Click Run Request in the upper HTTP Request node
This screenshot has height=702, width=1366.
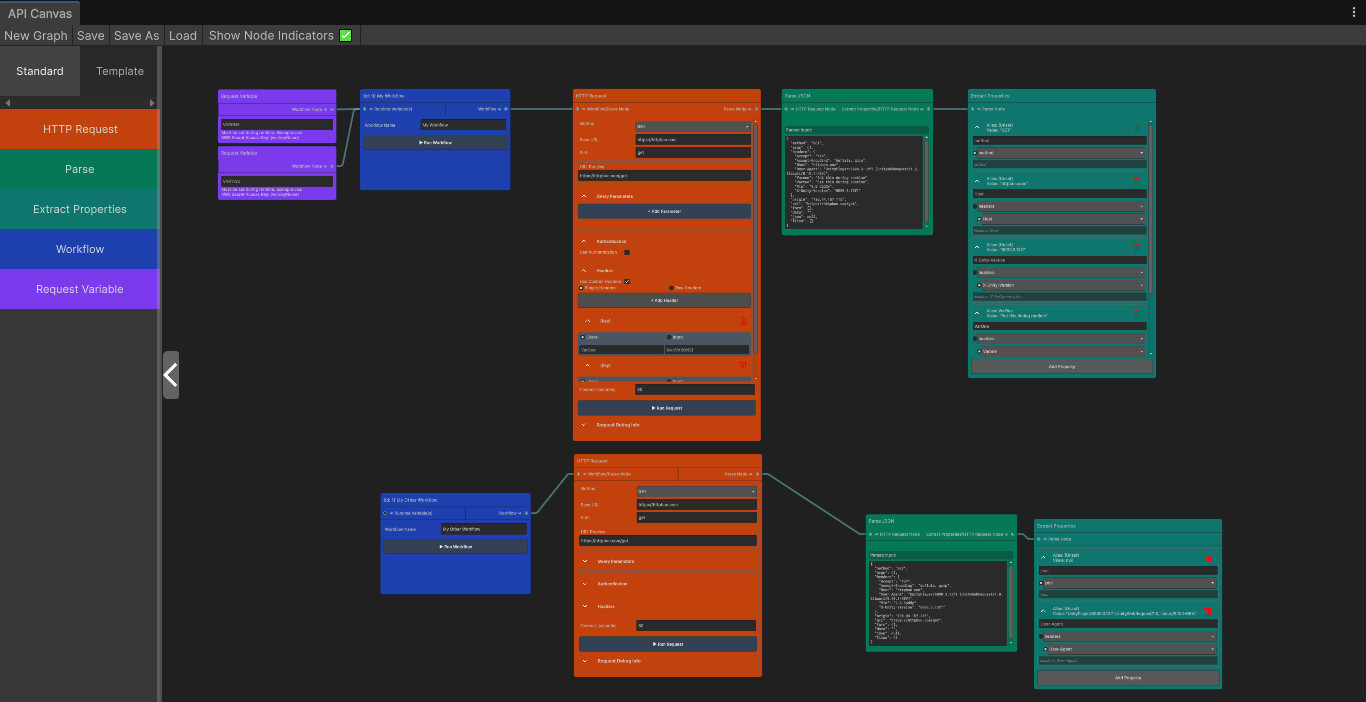tap(667, 408)
